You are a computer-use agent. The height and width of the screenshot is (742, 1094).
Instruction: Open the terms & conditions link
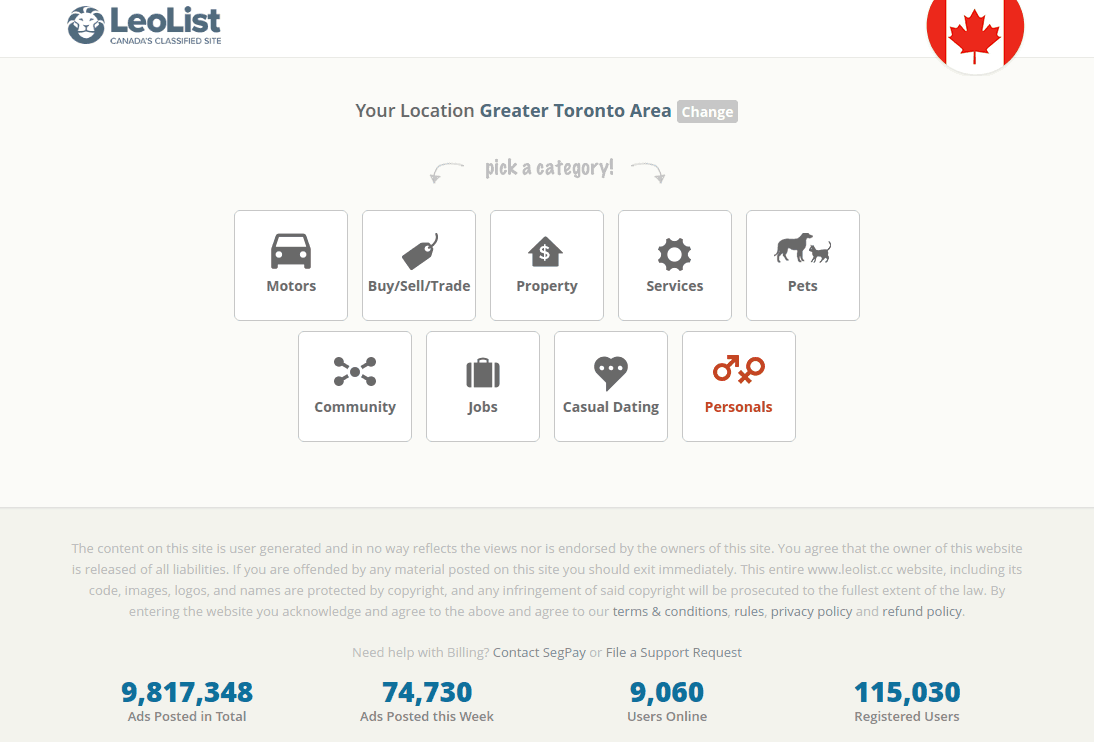(670, 611)
